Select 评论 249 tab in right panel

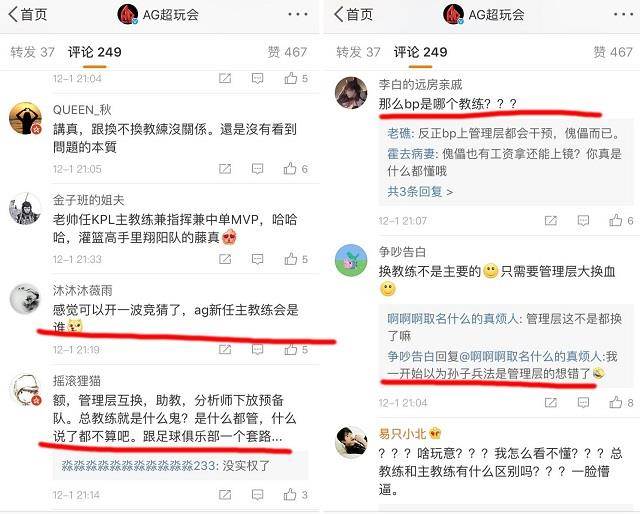pos(420,52)
